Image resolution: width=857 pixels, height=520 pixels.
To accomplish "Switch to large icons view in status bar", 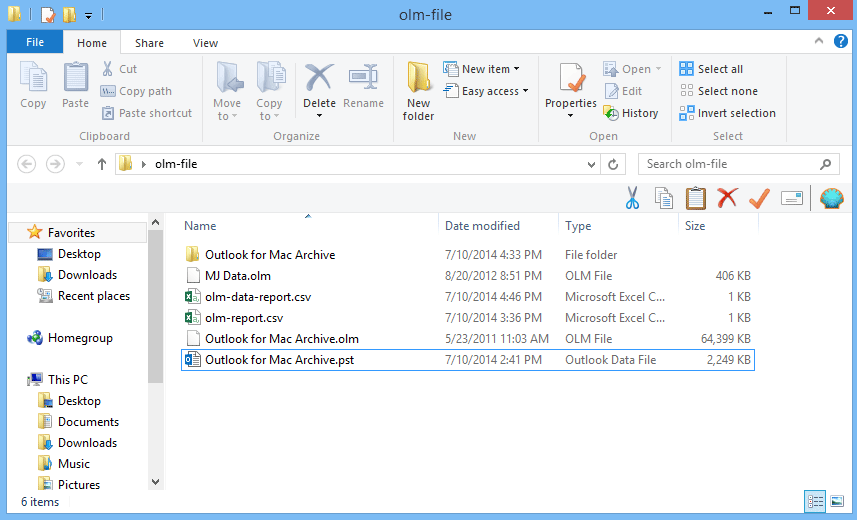I will [x=837, y=501].
